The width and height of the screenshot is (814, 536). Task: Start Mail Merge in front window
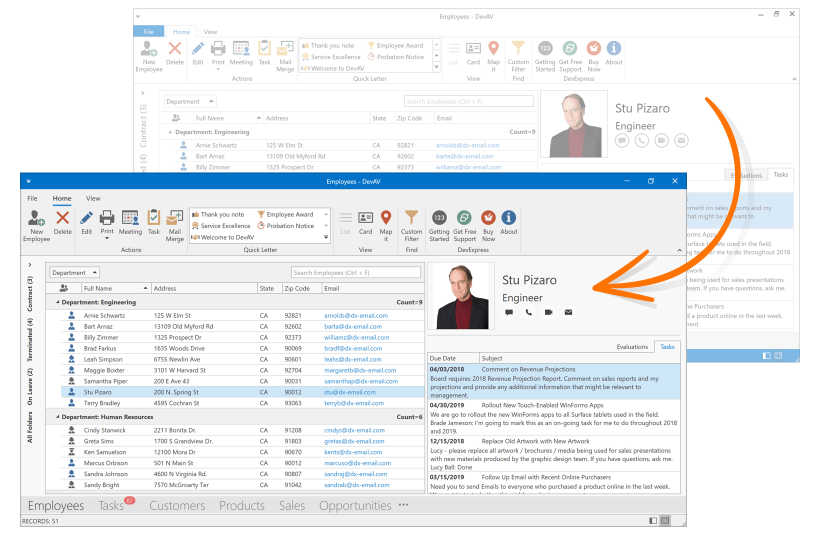coord(175,226)
